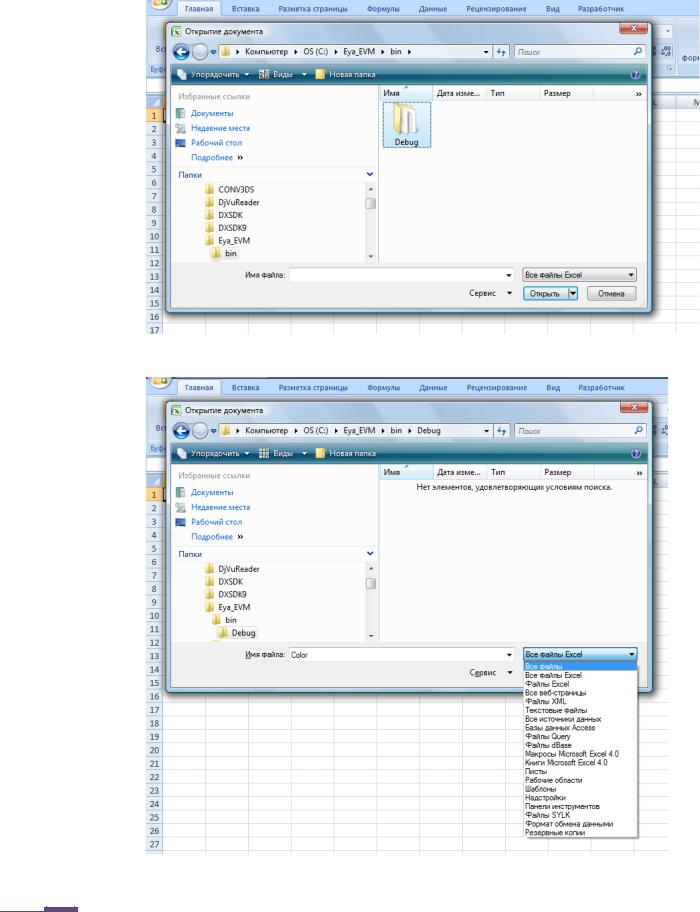The image size is (700, 912).
Task: Click the Открыть button
Action: pos(544,294)
